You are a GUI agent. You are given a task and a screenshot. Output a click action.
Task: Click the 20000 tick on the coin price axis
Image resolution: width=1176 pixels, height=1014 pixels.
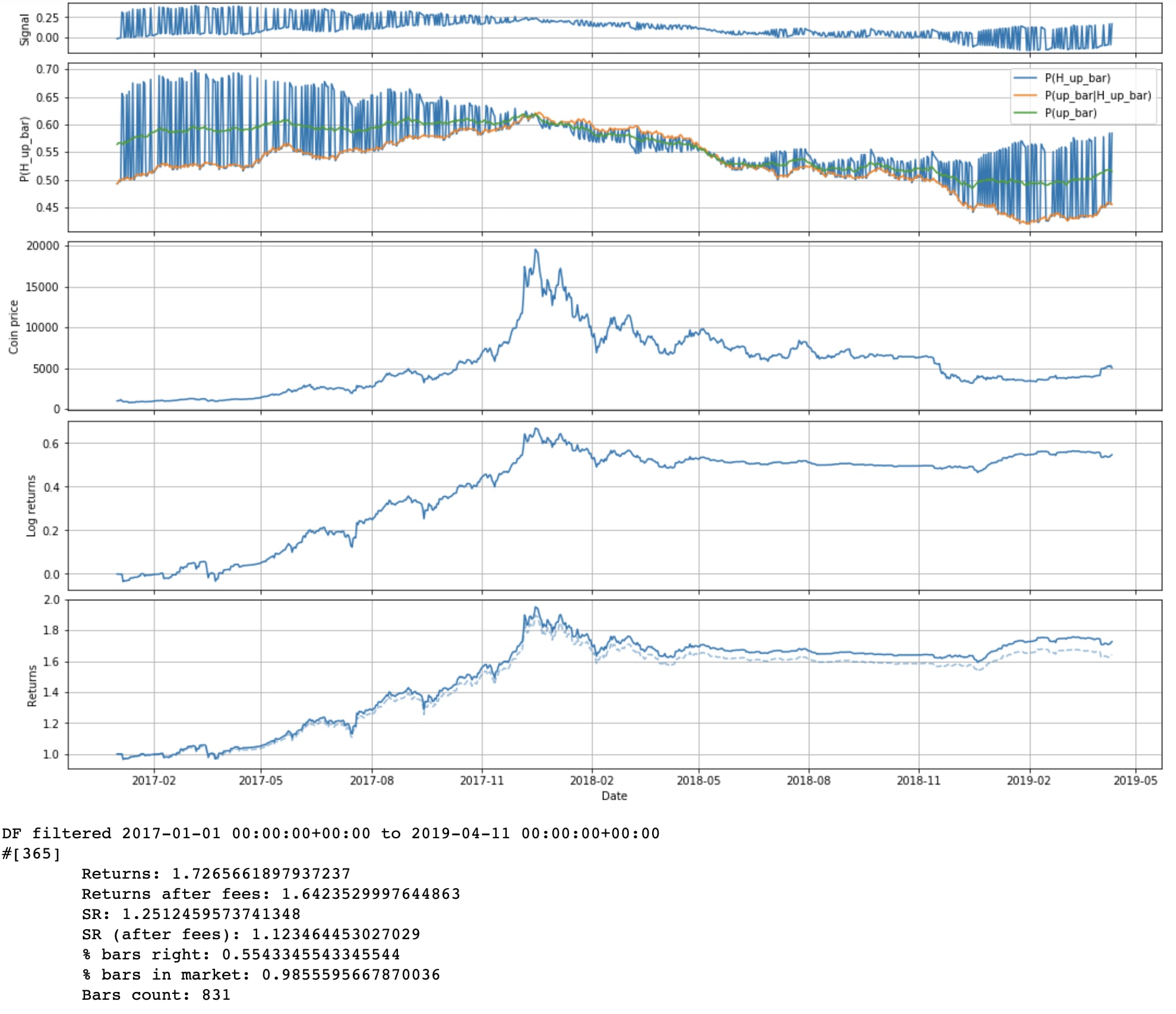(43, 246)
